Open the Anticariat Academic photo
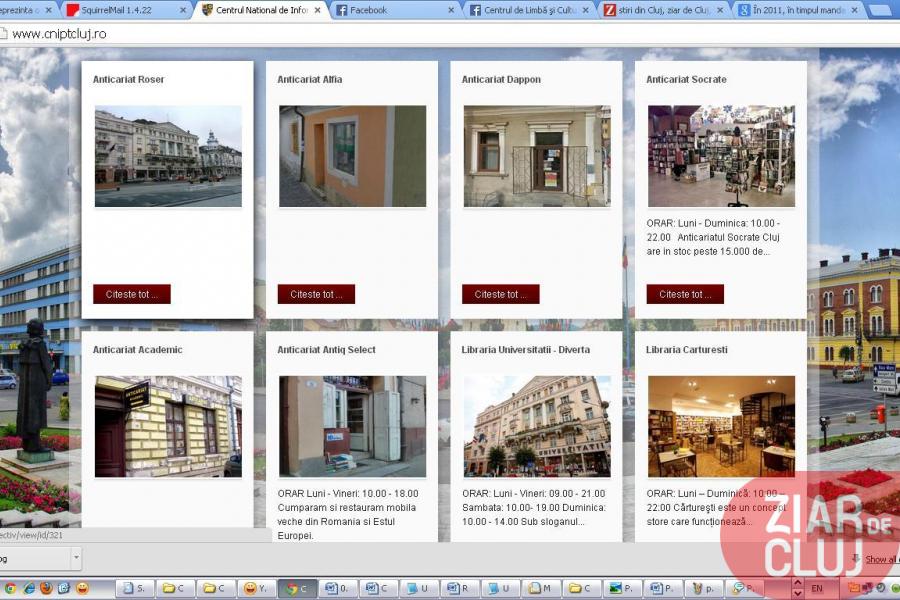This screenshot has width=900, height=600. coord(168,427)
